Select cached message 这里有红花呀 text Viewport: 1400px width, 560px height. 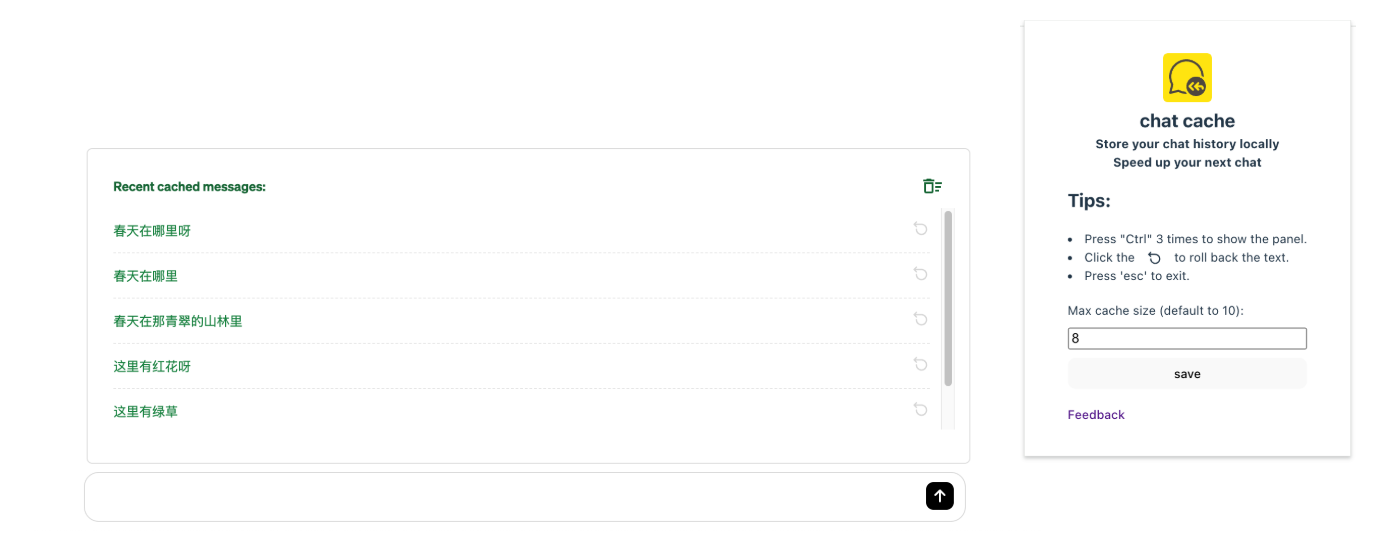pyautogui.click(x=152, y=366)
